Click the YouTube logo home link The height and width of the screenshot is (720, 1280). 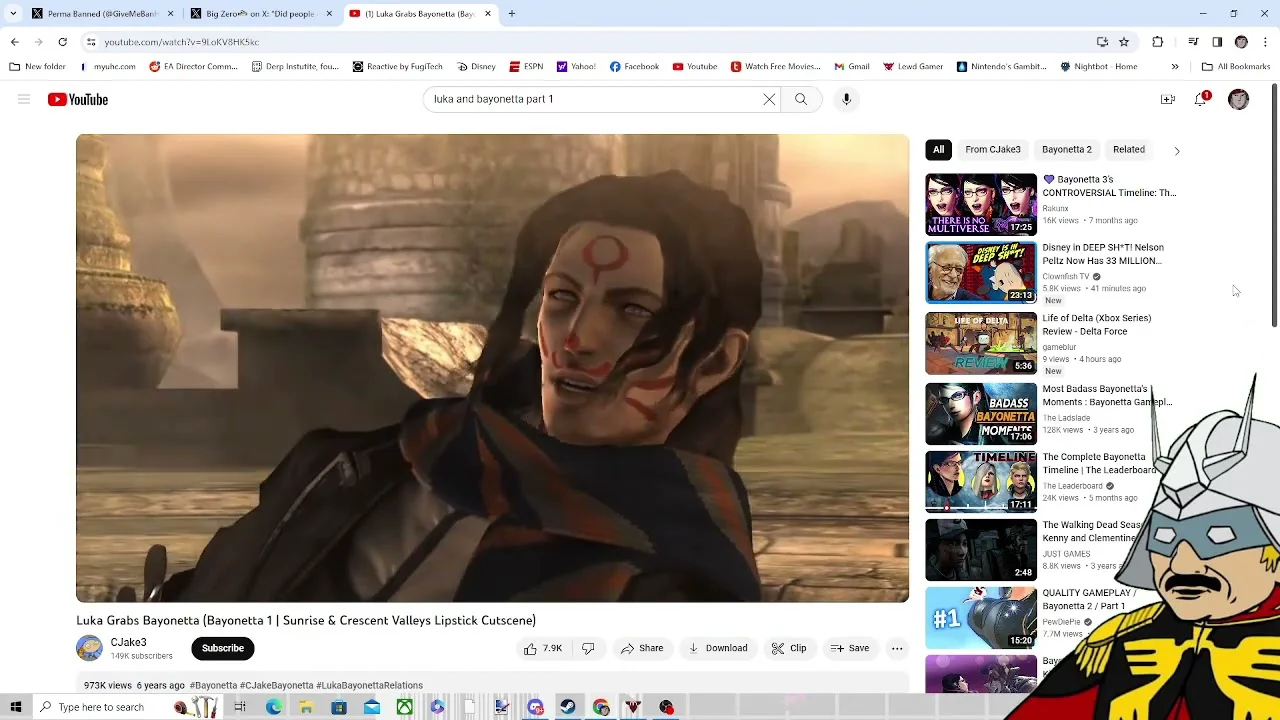click(78, 99)
